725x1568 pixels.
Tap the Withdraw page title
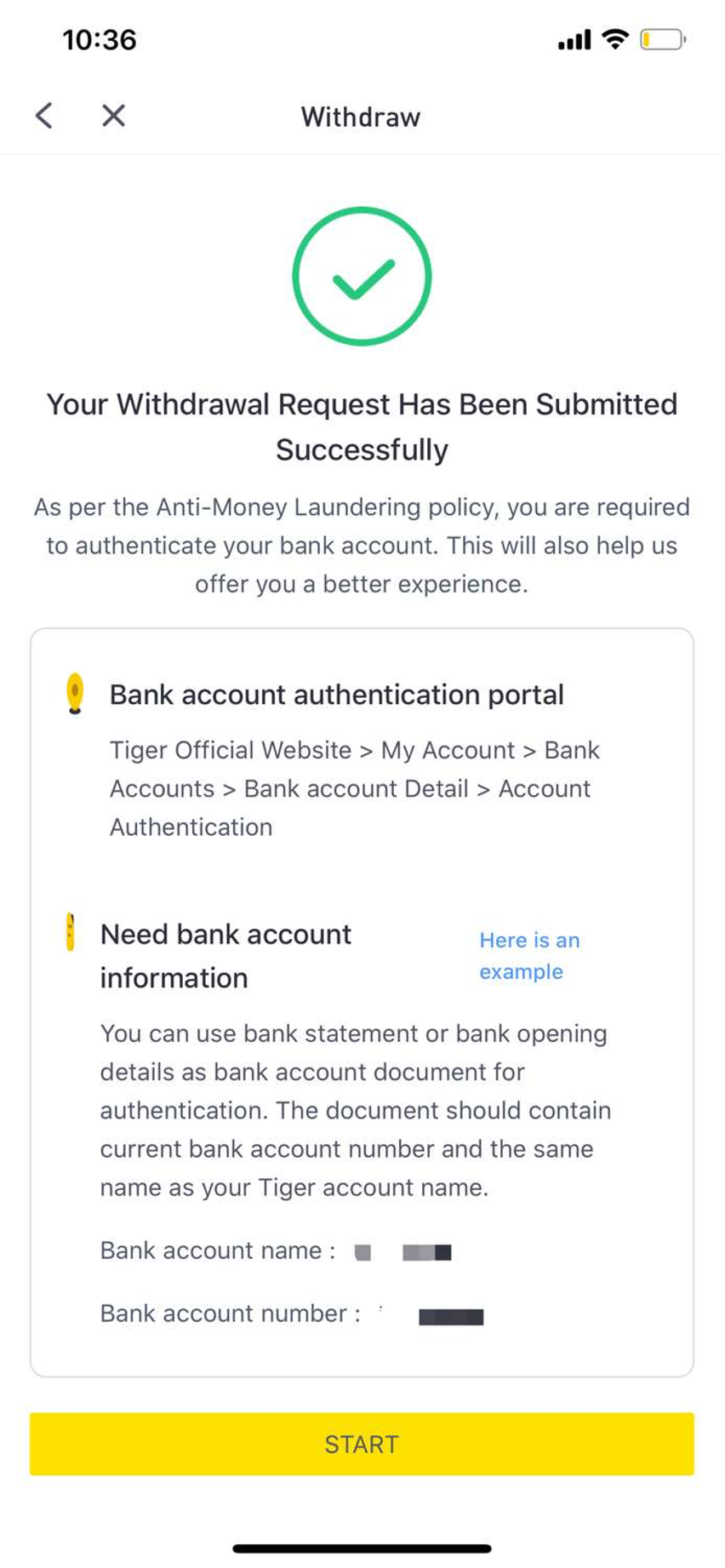361,117
